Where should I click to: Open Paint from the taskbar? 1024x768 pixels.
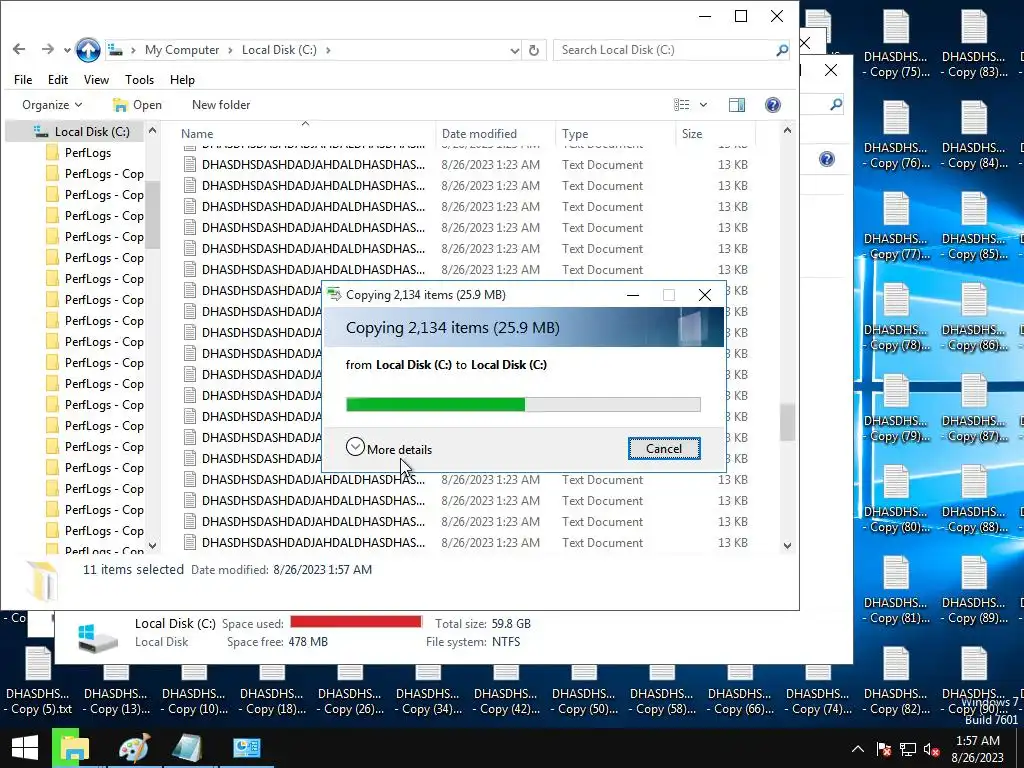(x=135, y=748)
